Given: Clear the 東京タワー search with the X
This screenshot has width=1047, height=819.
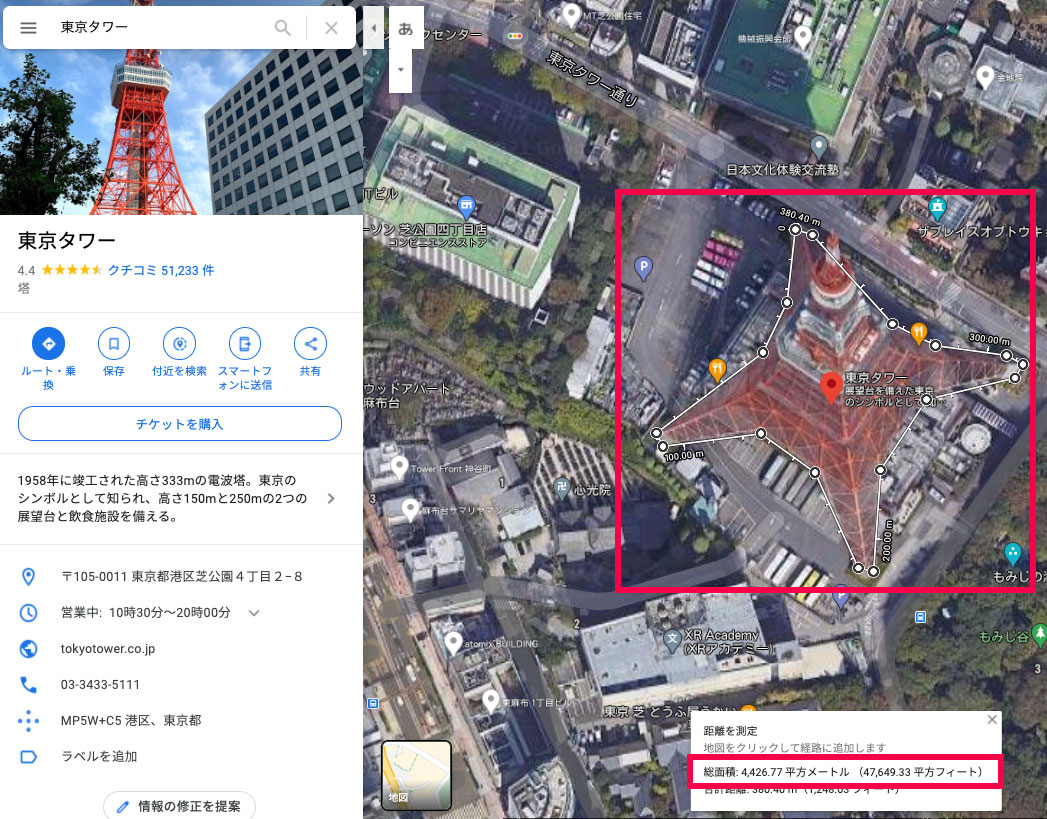Looking at the screenshot, I should pos(331,27).
